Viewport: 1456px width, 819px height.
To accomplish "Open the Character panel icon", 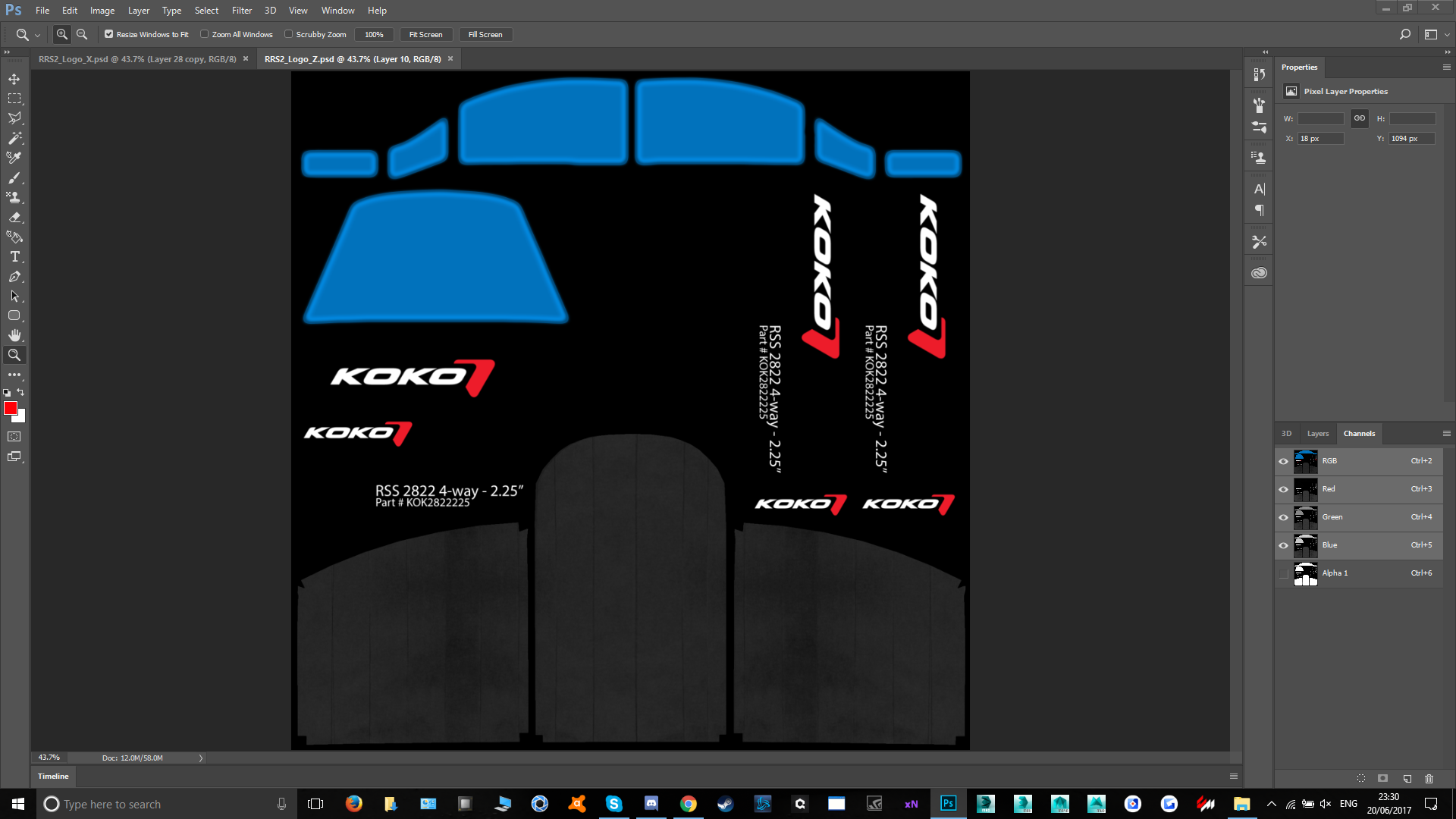I will coord(1259,189).
